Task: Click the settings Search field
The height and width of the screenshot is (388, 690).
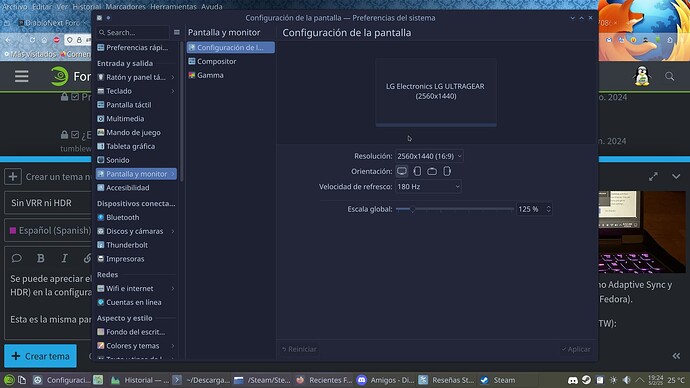Action: [133, 32]
